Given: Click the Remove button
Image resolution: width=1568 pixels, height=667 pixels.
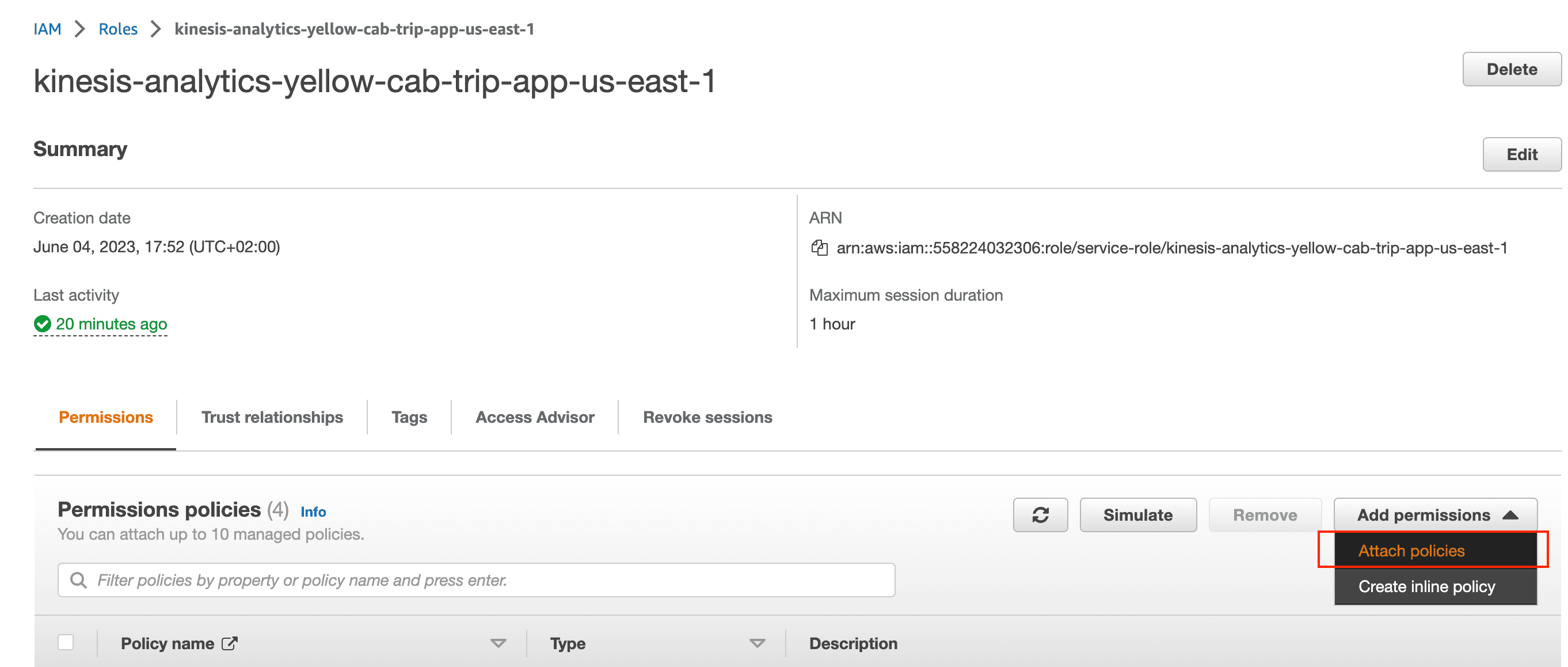Looking at the screenshot, I should tap(1265, 515).
